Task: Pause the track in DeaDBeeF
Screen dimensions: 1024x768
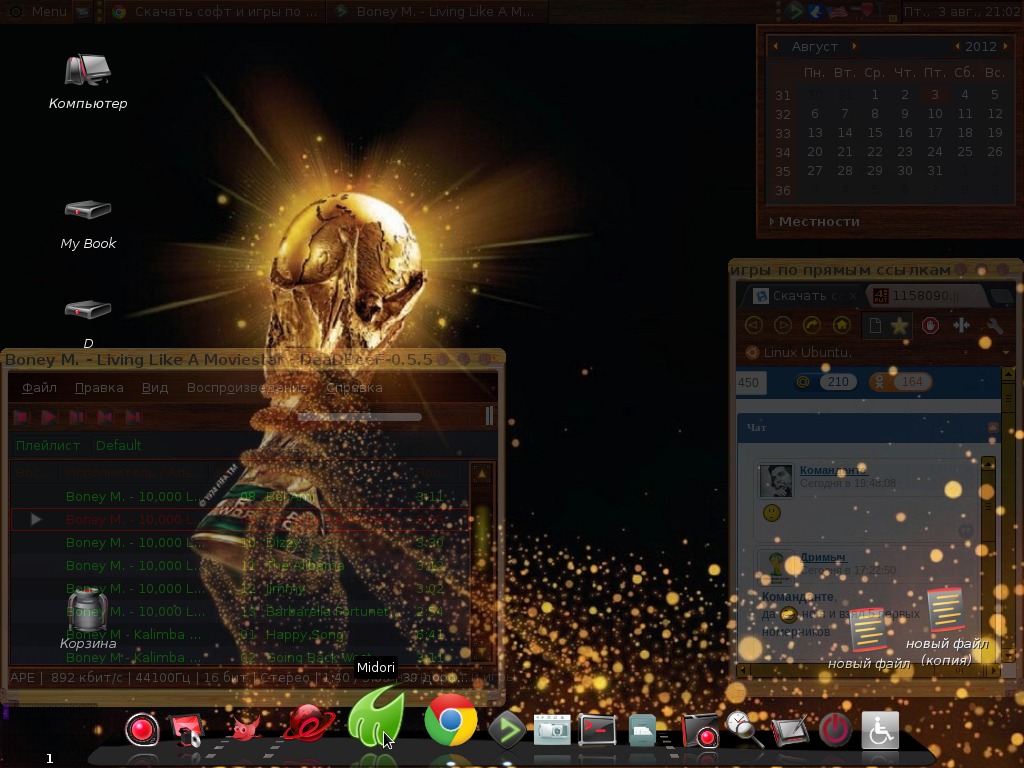Action: point(76,417)
